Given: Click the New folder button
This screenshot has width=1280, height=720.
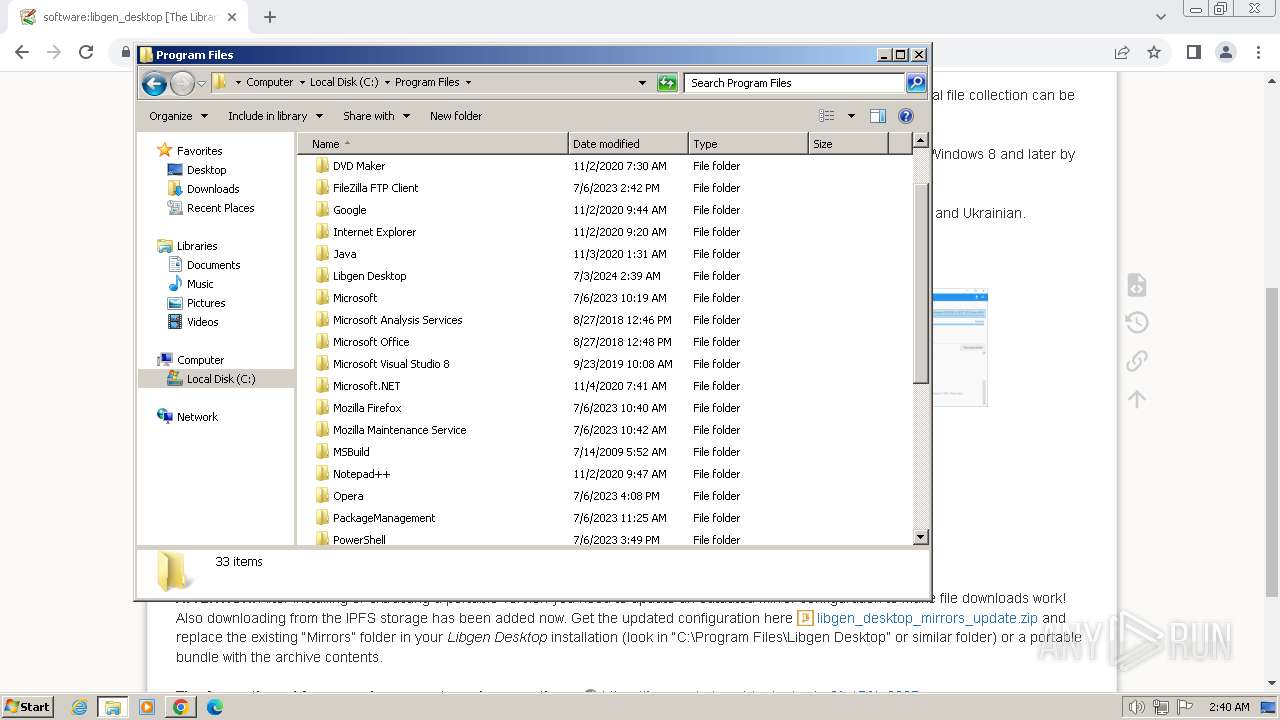Looking at the screenshot, I should (456, 116).
